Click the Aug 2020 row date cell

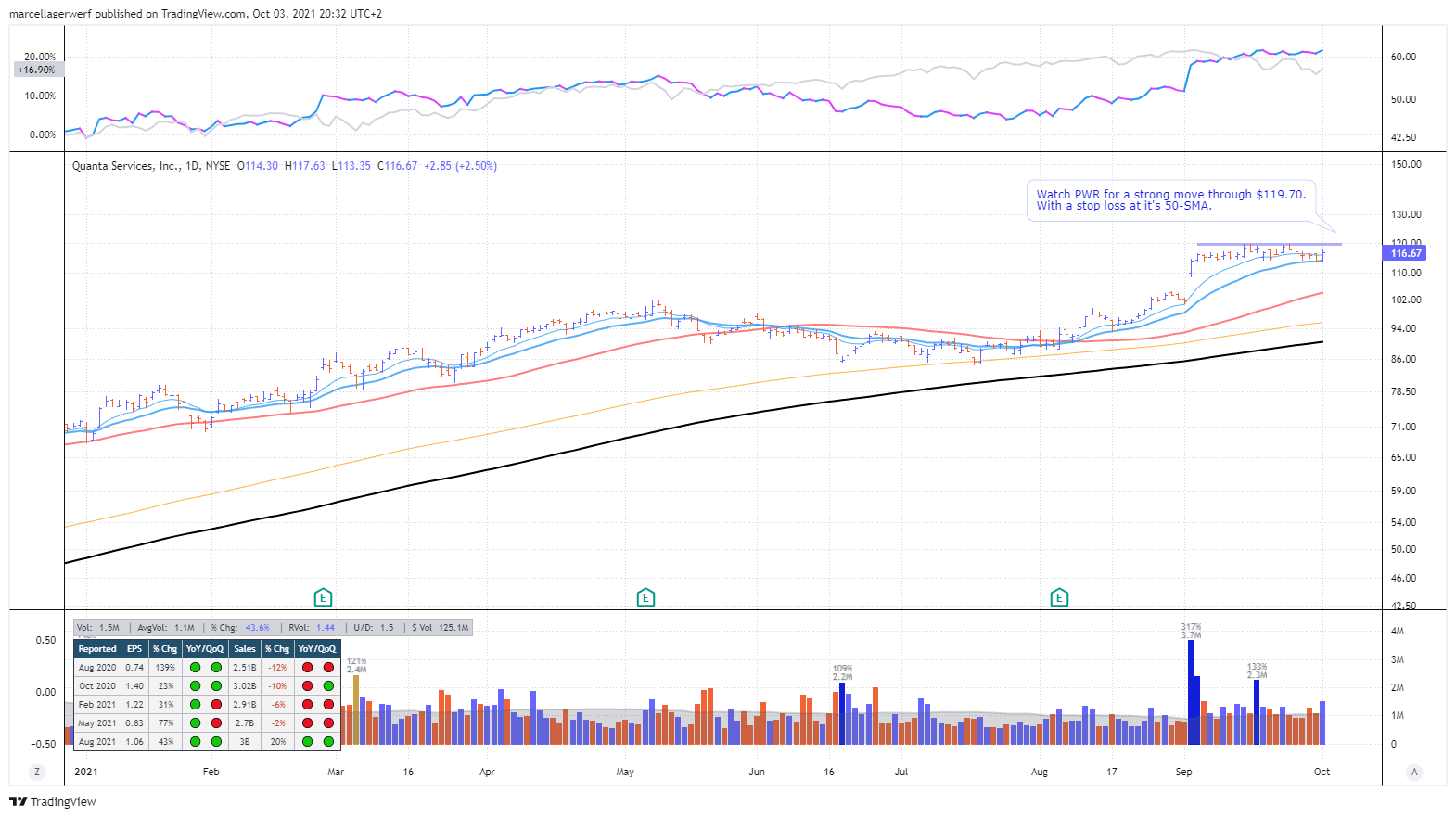tap(97, 668)
